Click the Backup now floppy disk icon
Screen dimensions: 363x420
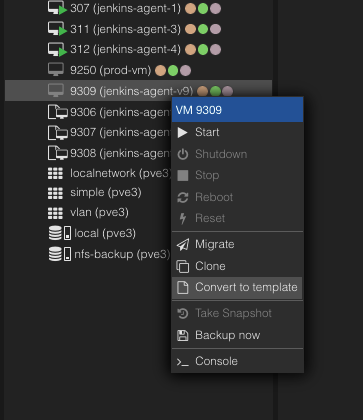[183, 335]
